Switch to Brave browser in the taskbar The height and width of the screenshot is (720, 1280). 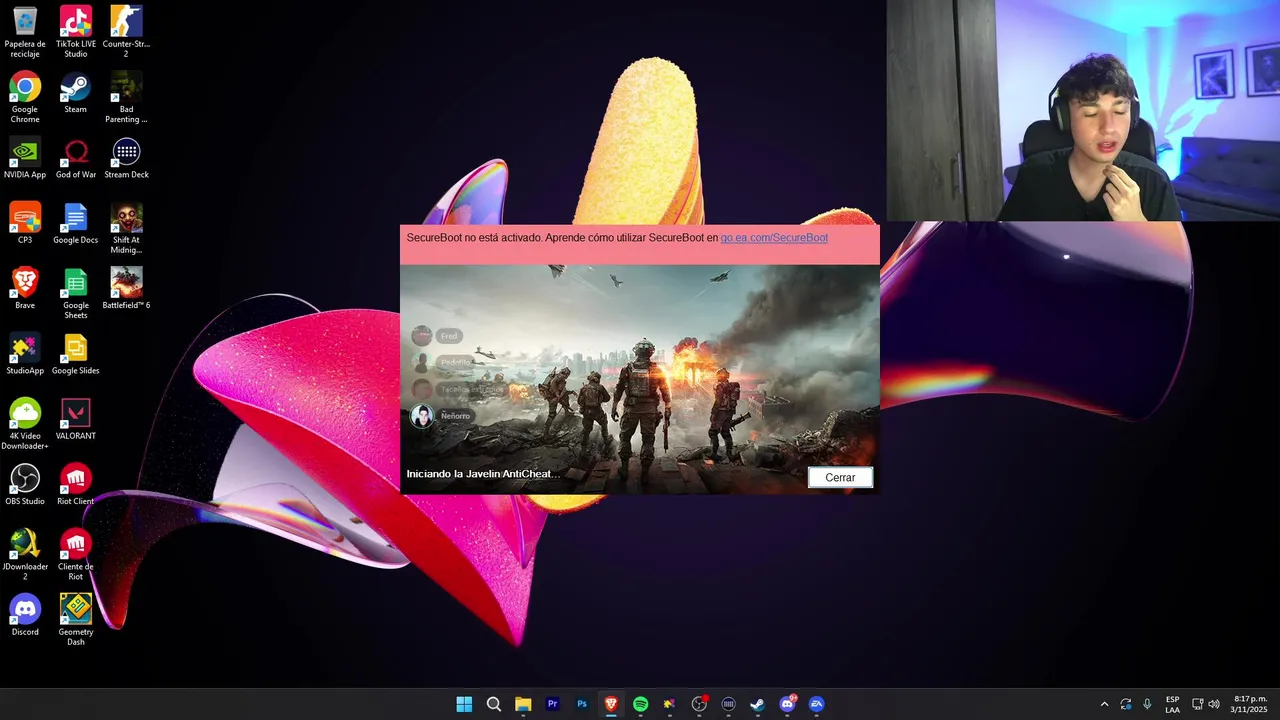click(611, 704)
